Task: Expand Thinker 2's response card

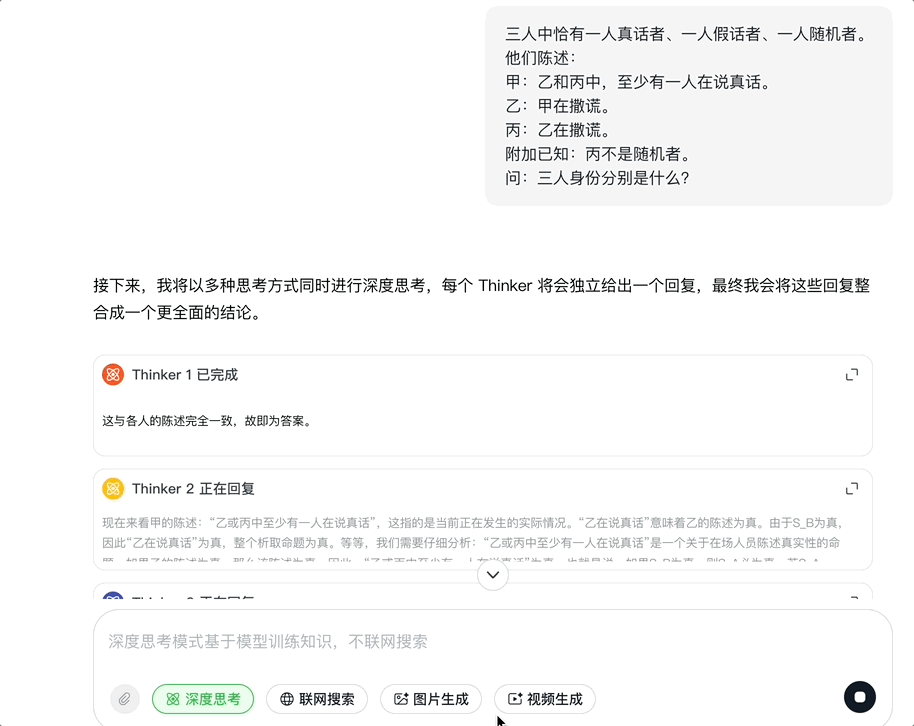Action: pos(851,489)
